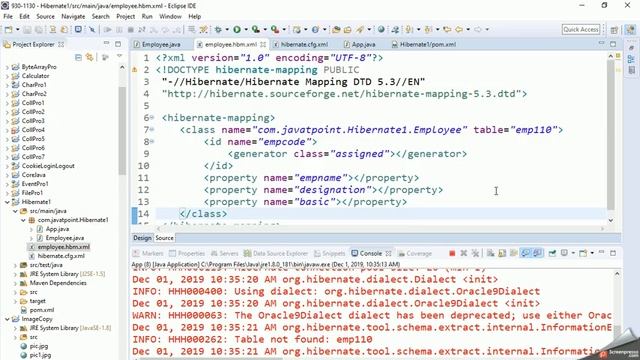Open the File menu
Screen dimensions: 640x360
(x=8, y=16)
